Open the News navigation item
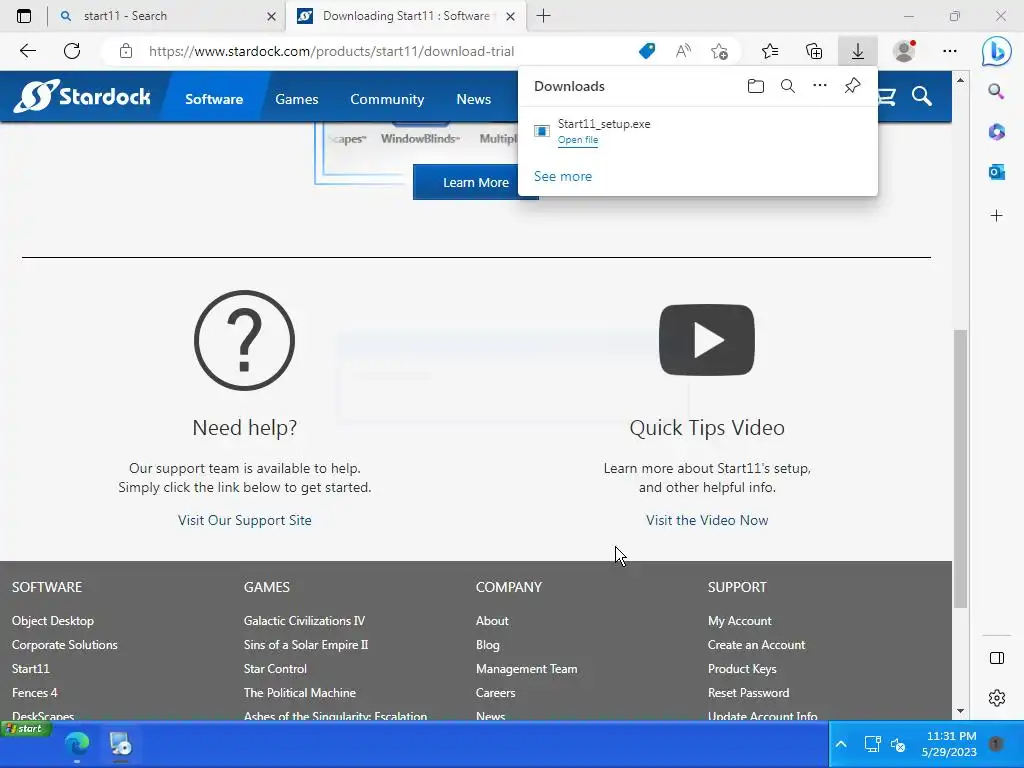Image resolution: width=1024 pixels, height=768 pixels. tap(473, 99)
